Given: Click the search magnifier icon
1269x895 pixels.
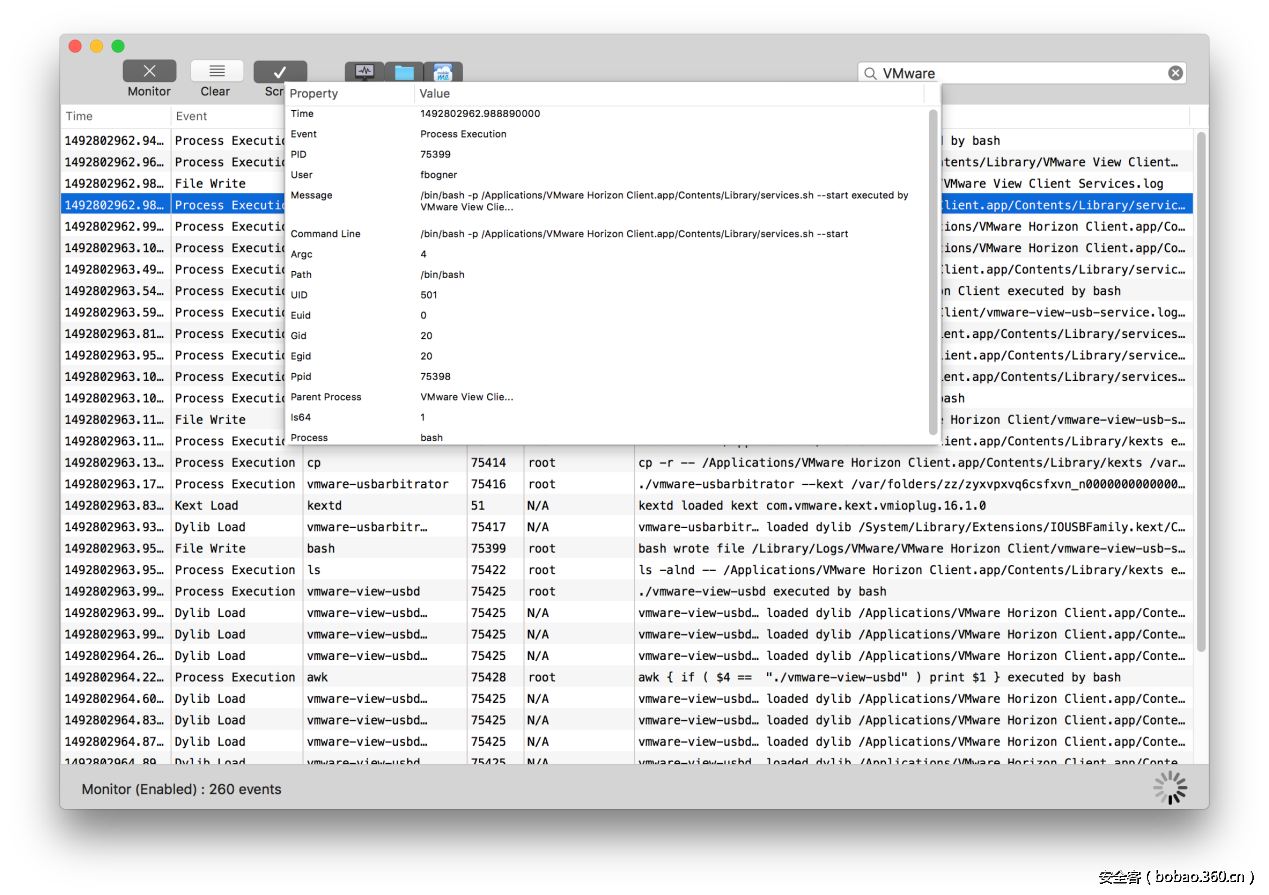Looking at the screenshot, I should pos(870,73).
